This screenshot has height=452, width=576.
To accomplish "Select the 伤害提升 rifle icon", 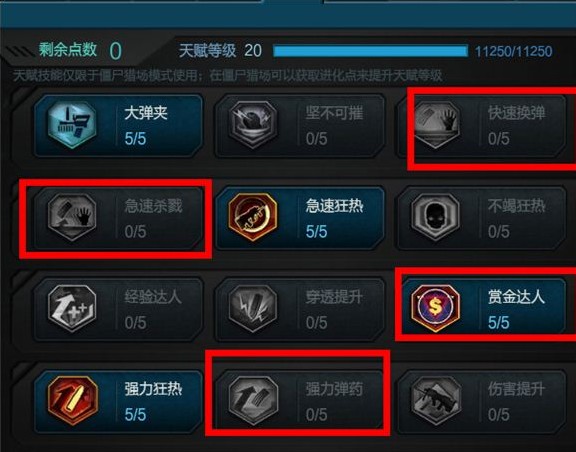I will (x=436, y=401).
